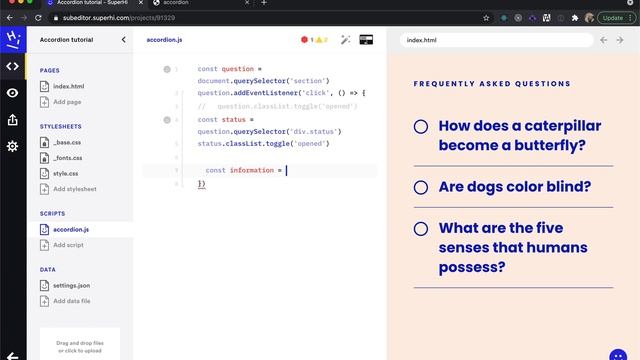The image size is (640, 360).
Task: Click the magic wand format code icon
Action: (345, 40)
